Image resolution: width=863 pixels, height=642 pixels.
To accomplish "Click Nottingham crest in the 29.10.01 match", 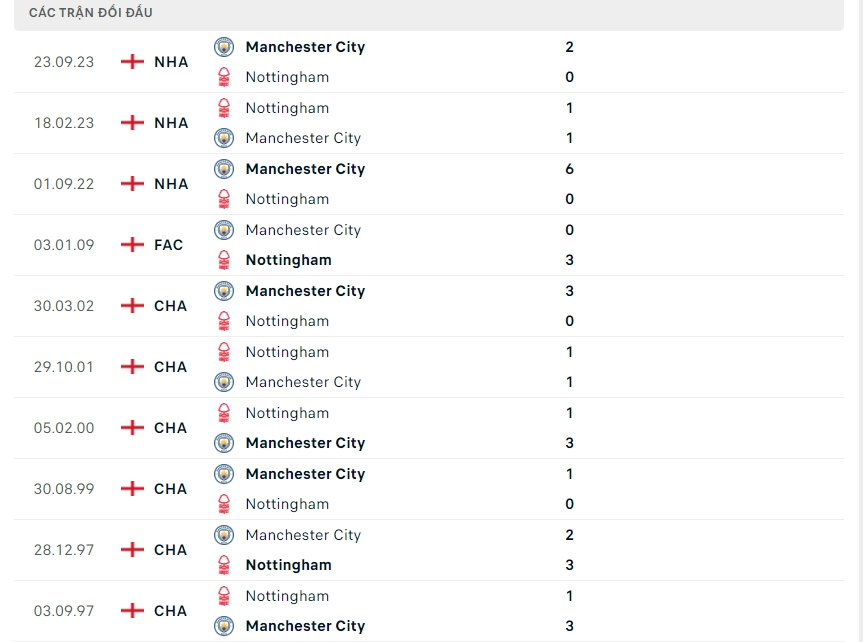I will 224,352.
